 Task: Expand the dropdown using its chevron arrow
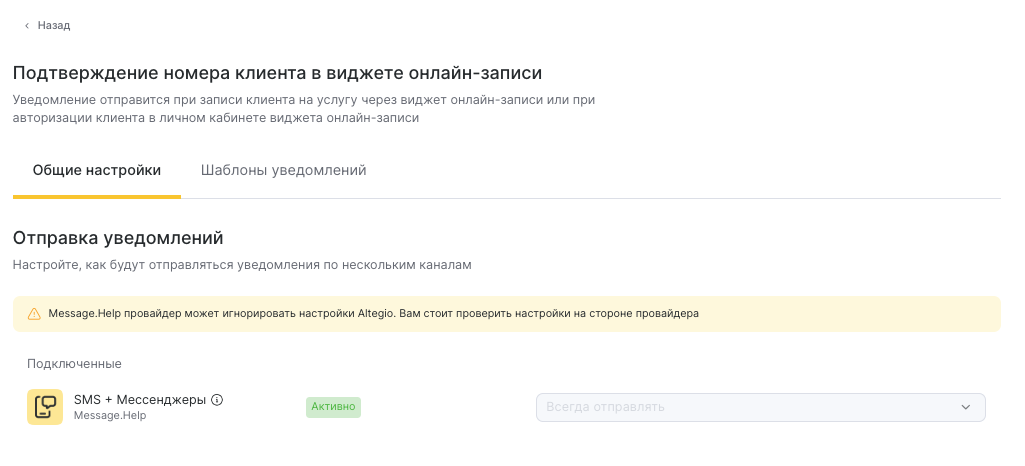click(965, 407)
